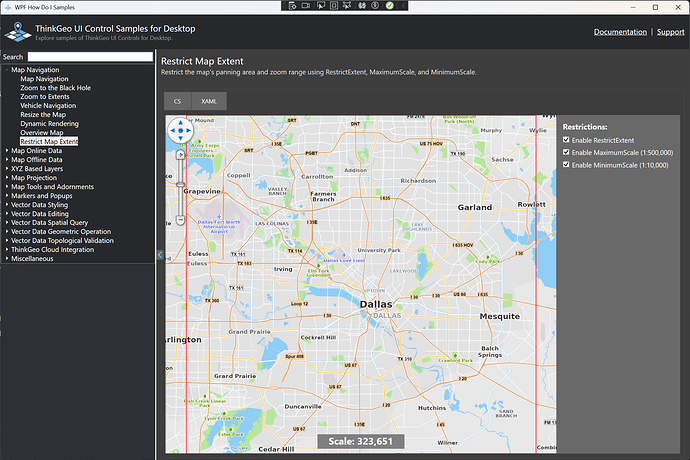Expand the ThinkGeo Cloud Integration node
690x460 pixels.
pyautogui.click(x=6, y=249)
